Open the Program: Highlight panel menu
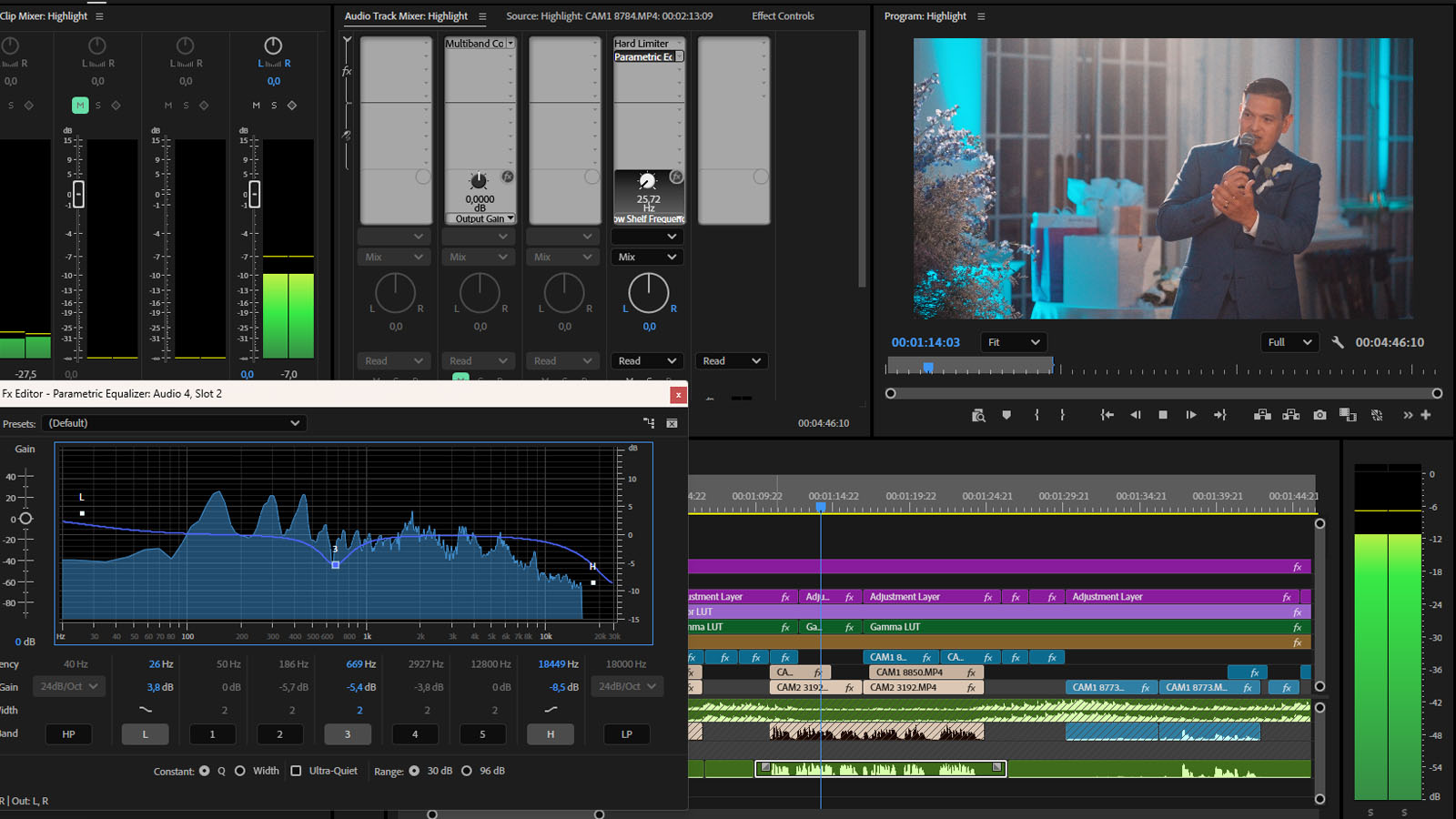 [981, 16]
